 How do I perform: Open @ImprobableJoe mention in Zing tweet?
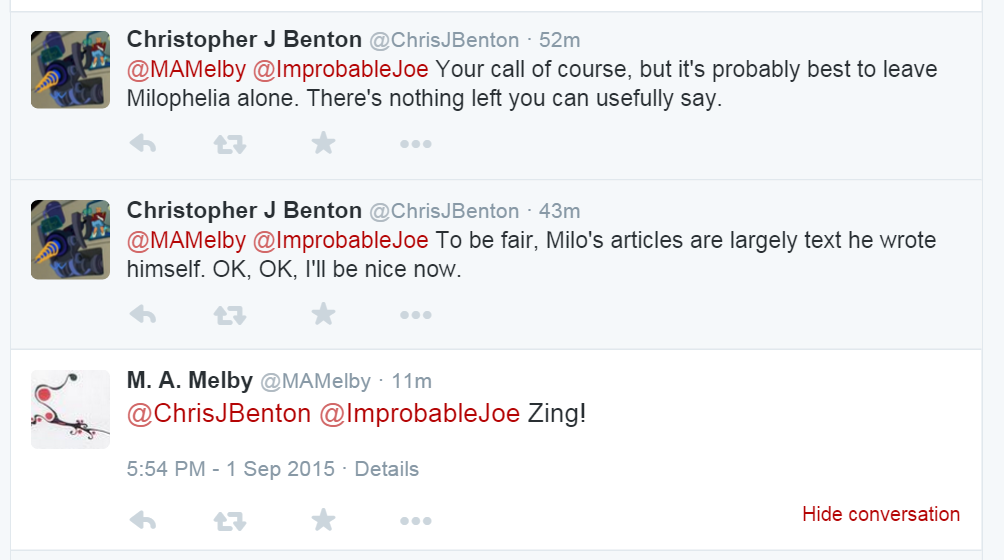[x=419, y=413]
